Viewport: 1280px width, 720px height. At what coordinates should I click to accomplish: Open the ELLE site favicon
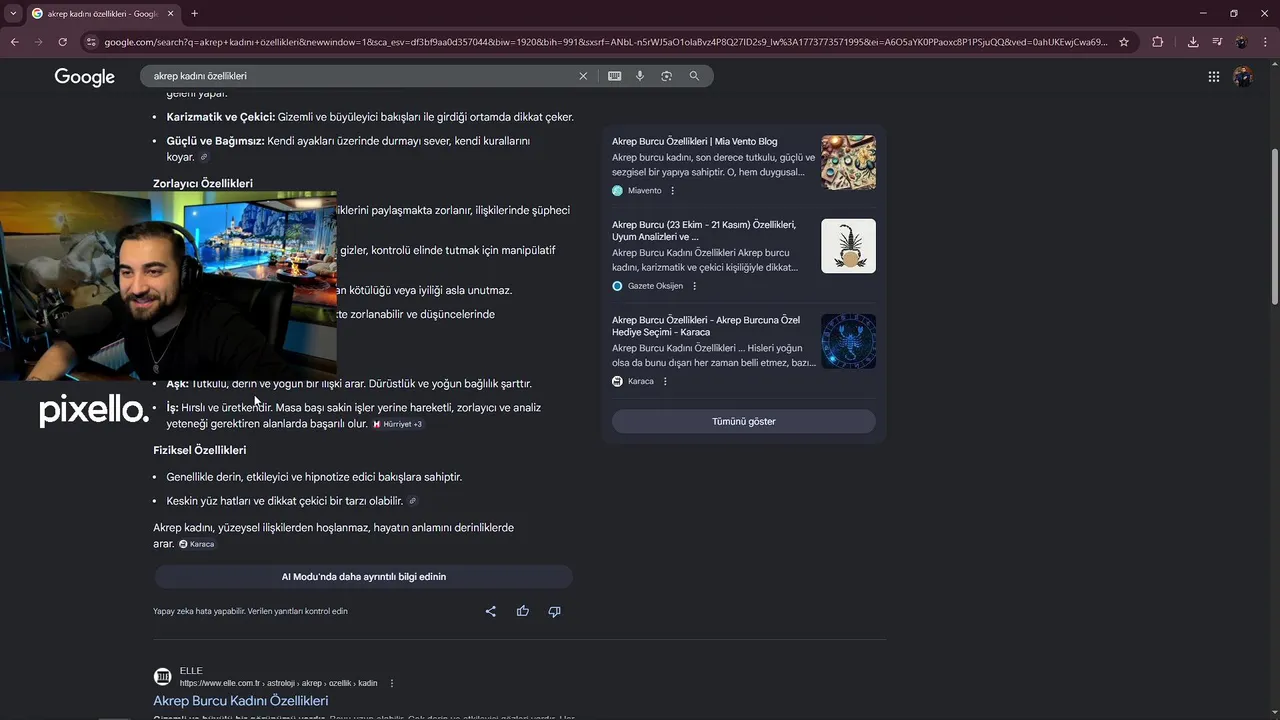[x=162, y=677]
